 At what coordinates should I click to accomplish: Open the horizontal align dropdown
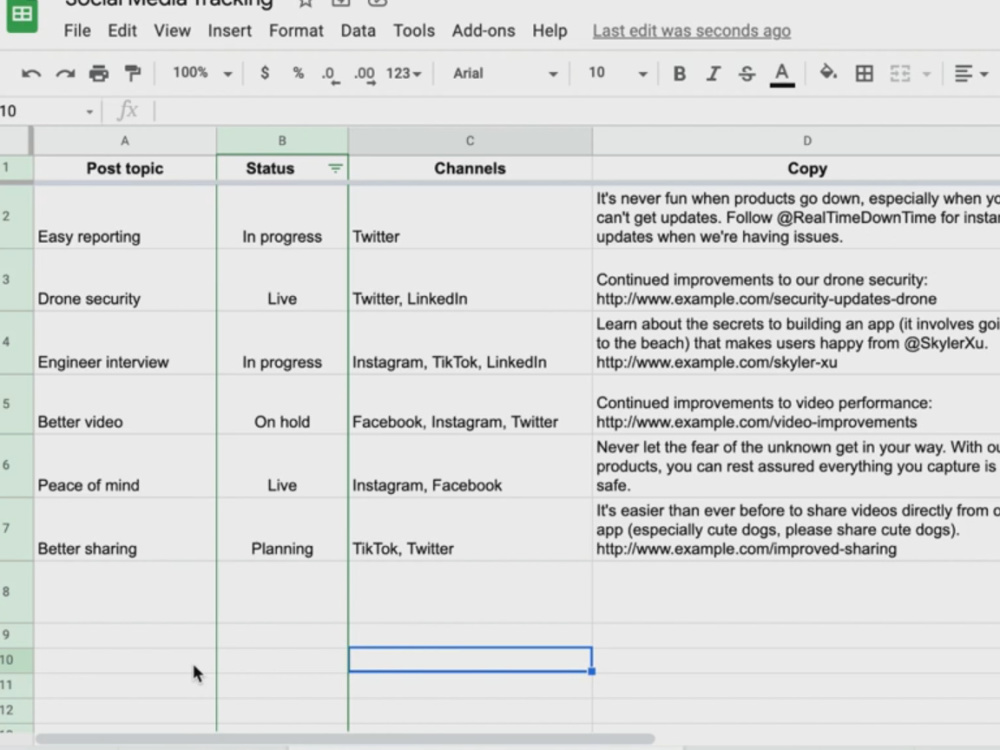[971, 74]
